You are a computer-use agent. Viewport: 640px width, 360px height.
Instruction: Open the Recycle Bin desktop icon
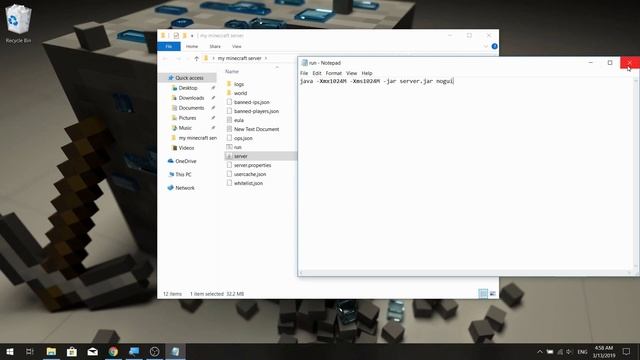coord(18,23)
